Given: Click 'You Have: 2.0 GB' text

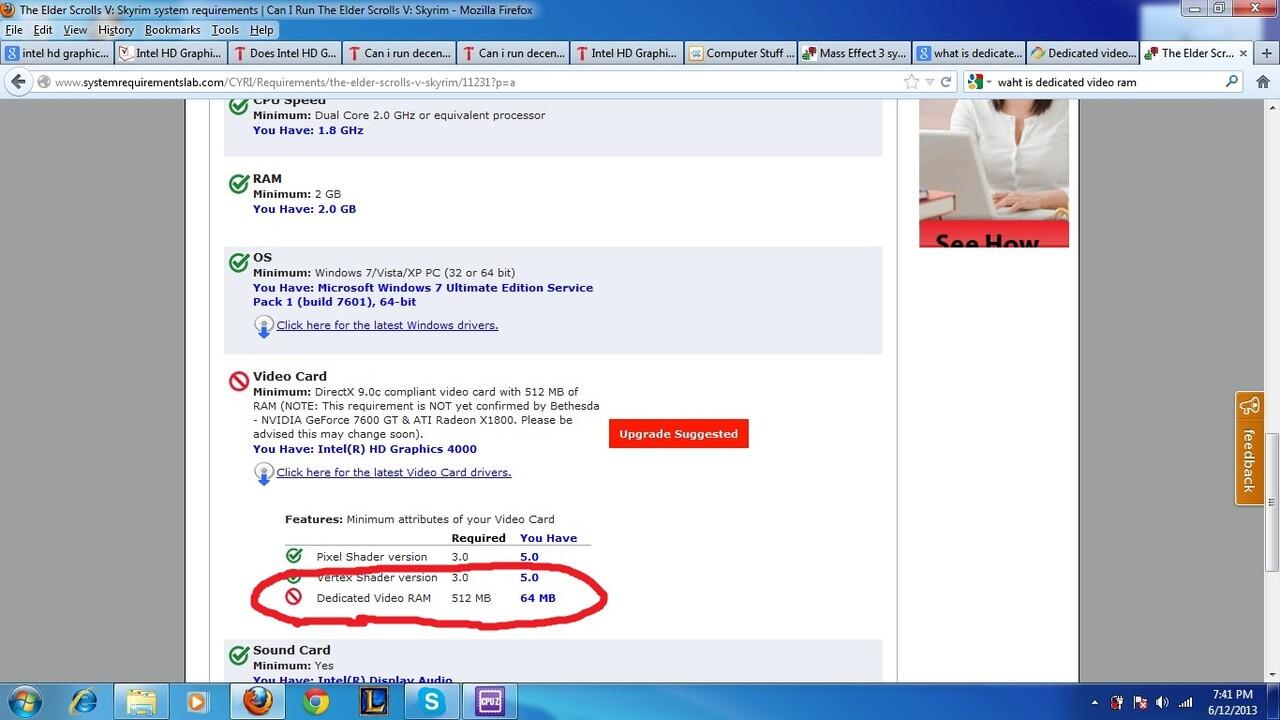Looking at the screenshot, I should tap(304, 209).
